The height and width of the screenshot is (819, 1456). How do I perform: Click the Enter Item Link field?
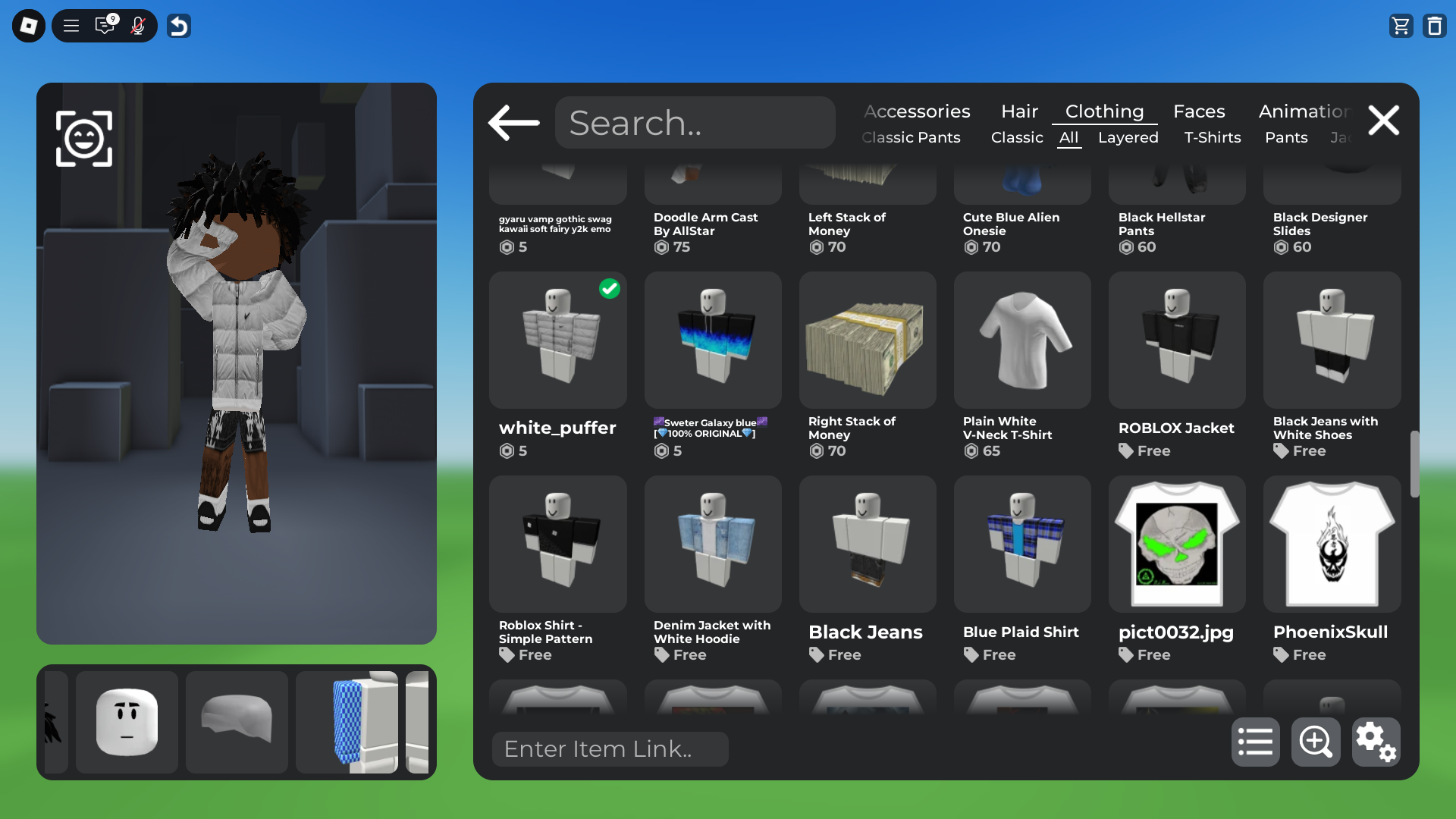[x=610, y=749]
